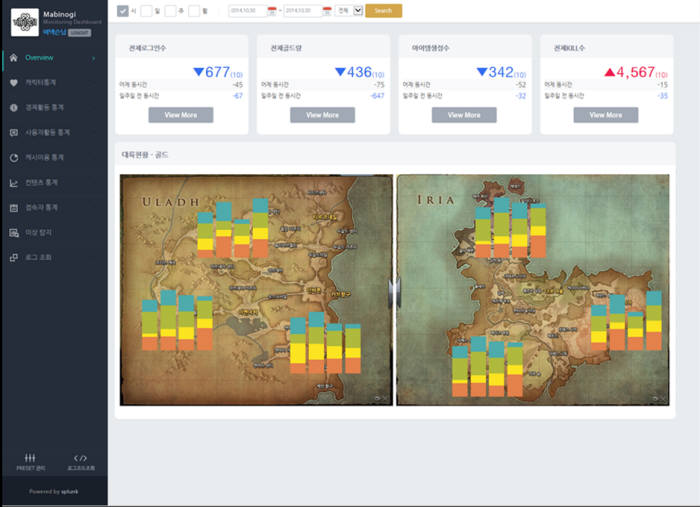Screen dimensions: 700x507
Task: Open 컨텐츠 통계 sidebar menu item
Action: [x=41, y=183]
